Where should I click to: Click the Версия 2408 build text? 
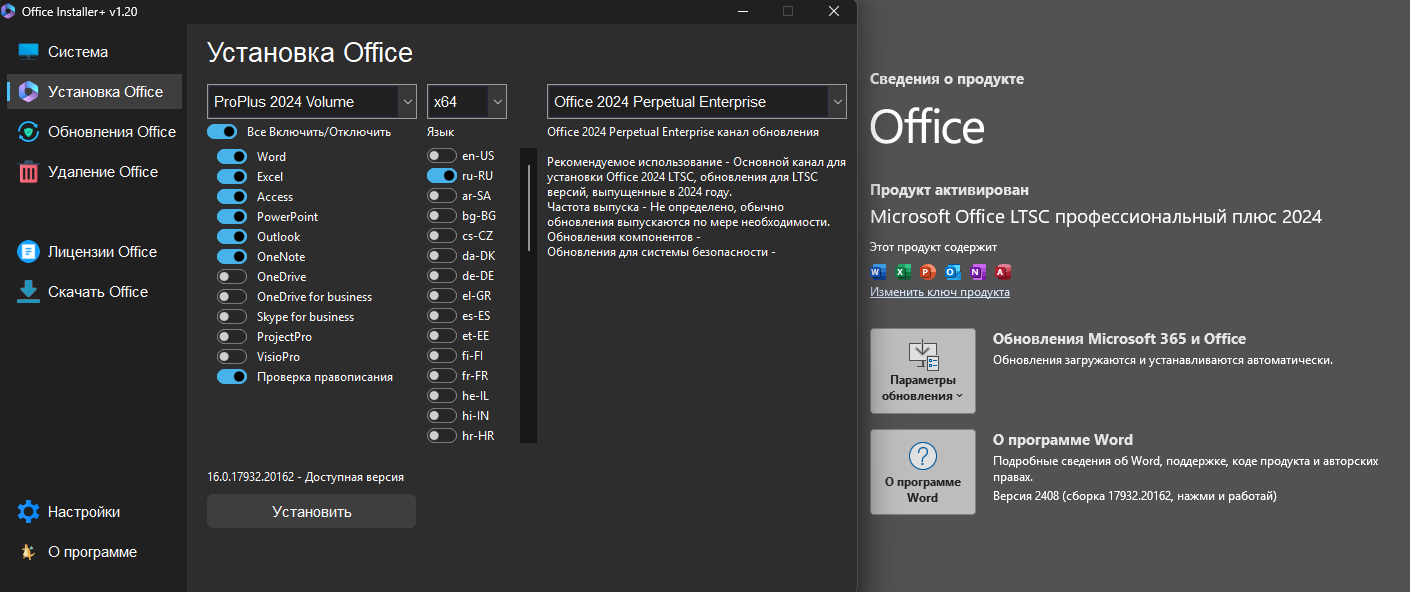tap(1135, 496)
